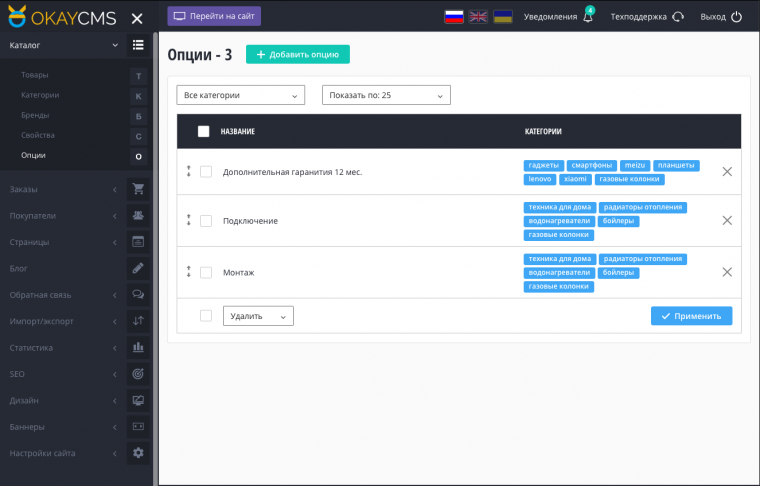Tick the select-all checkbox in table header
This screenshot has height=486, width=760.
(204, 131)
